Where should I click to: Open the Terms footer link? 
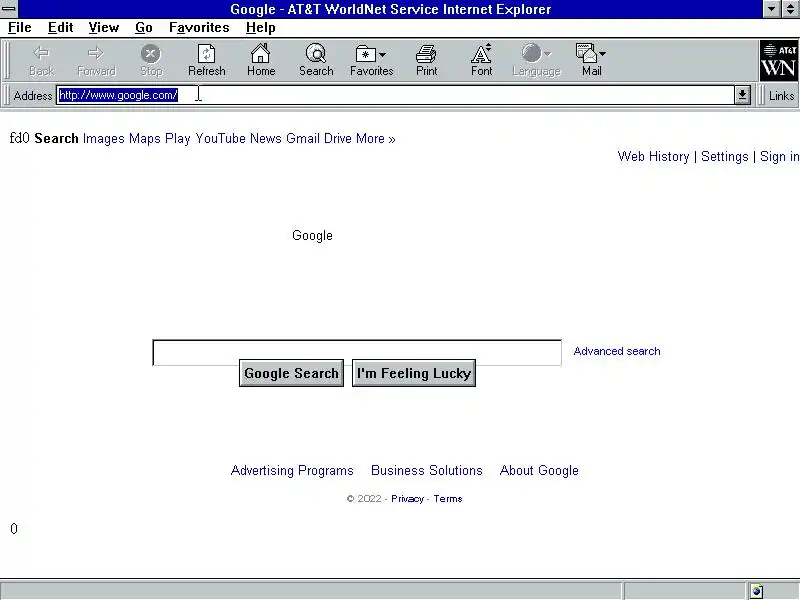pyautogui.click(x=448, y=498)
